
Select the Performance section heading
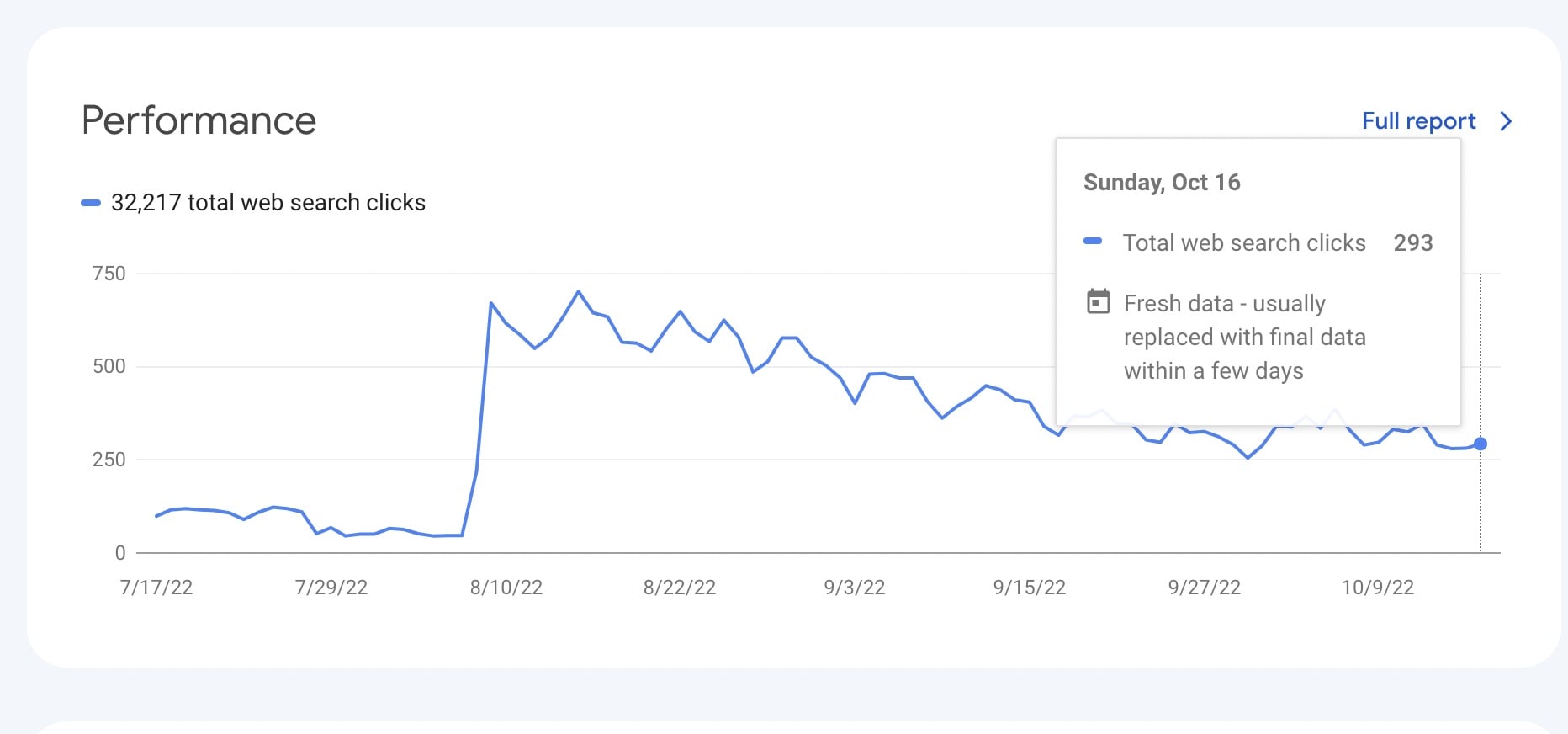[199, 120]
